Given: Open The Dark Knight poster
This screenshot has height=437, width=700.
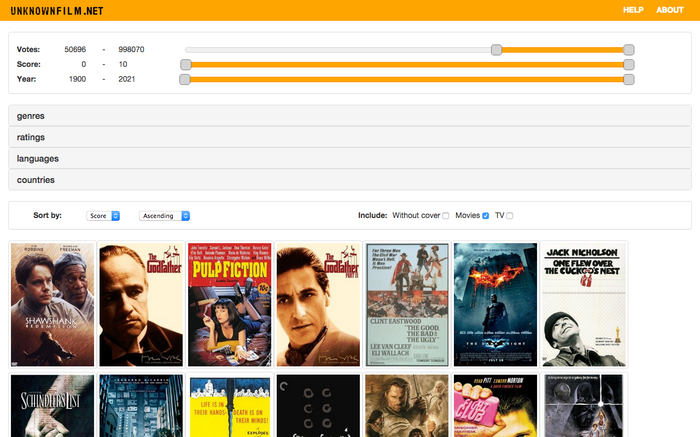Looking at the screenshot, I should (x=496, y=304).
